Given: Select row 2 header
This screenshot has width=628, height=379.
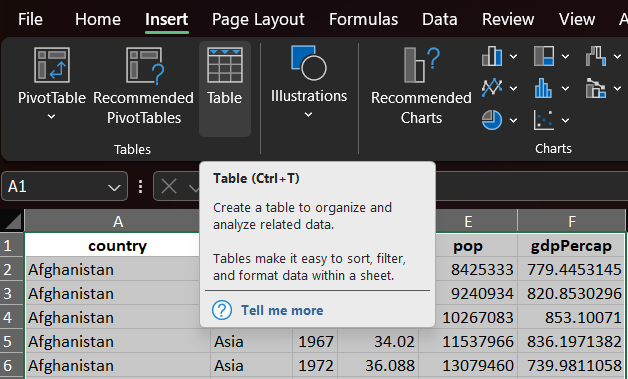Looking at the screenshot, I should (12, 269).
